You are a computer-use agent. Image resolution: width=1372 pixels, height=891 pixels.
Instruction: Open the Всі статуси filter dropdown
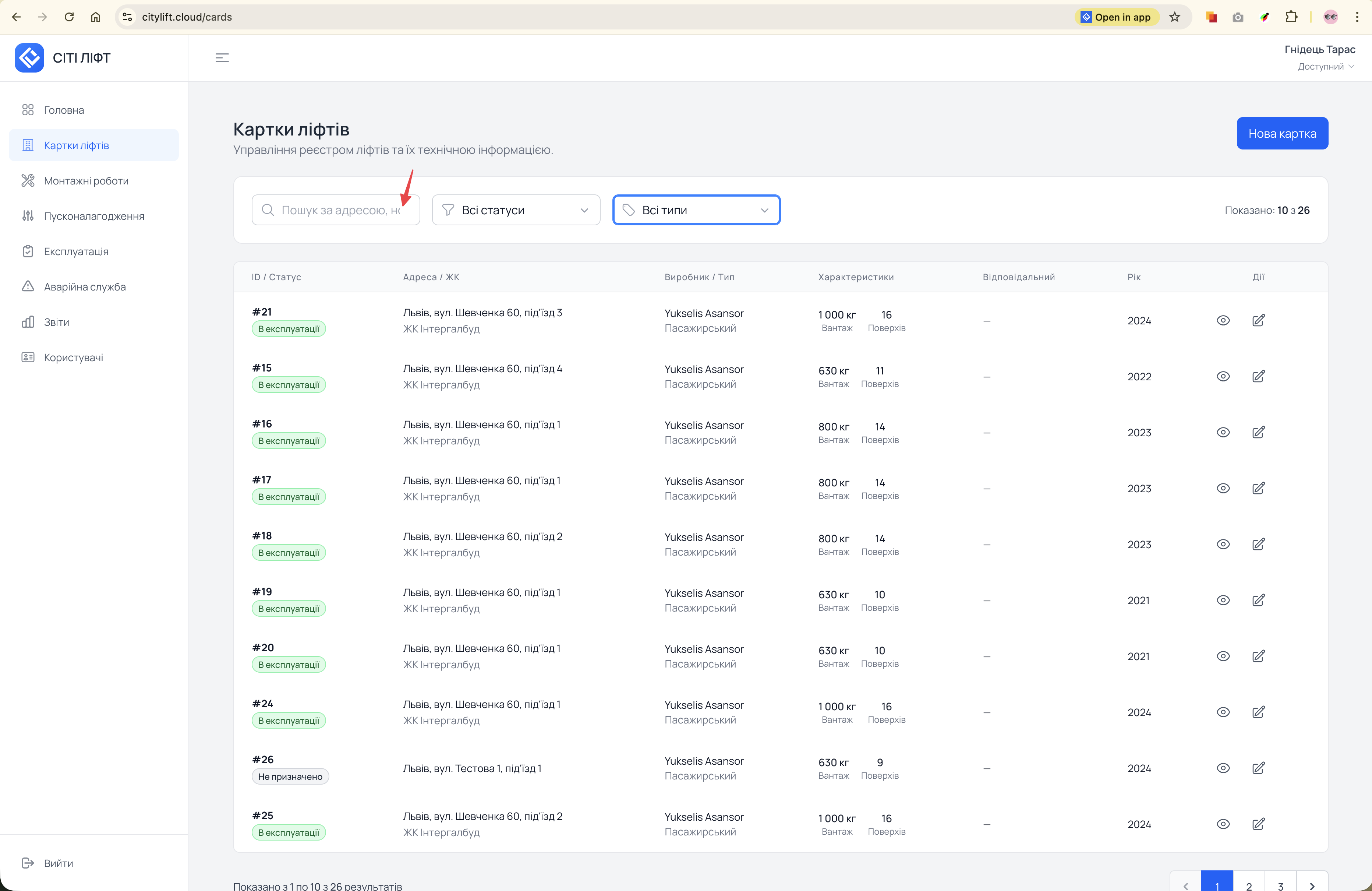(x=515, y=210)
